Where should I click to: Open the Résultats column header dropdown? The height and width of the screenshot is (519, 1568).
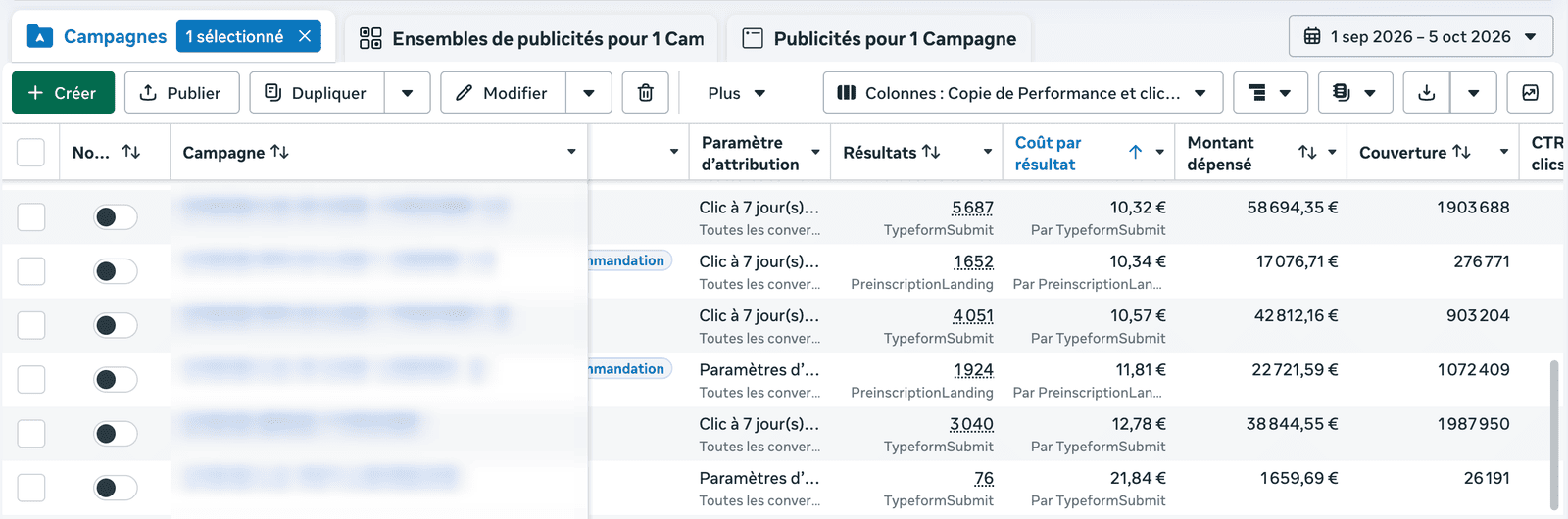click(x=988, y=152)
